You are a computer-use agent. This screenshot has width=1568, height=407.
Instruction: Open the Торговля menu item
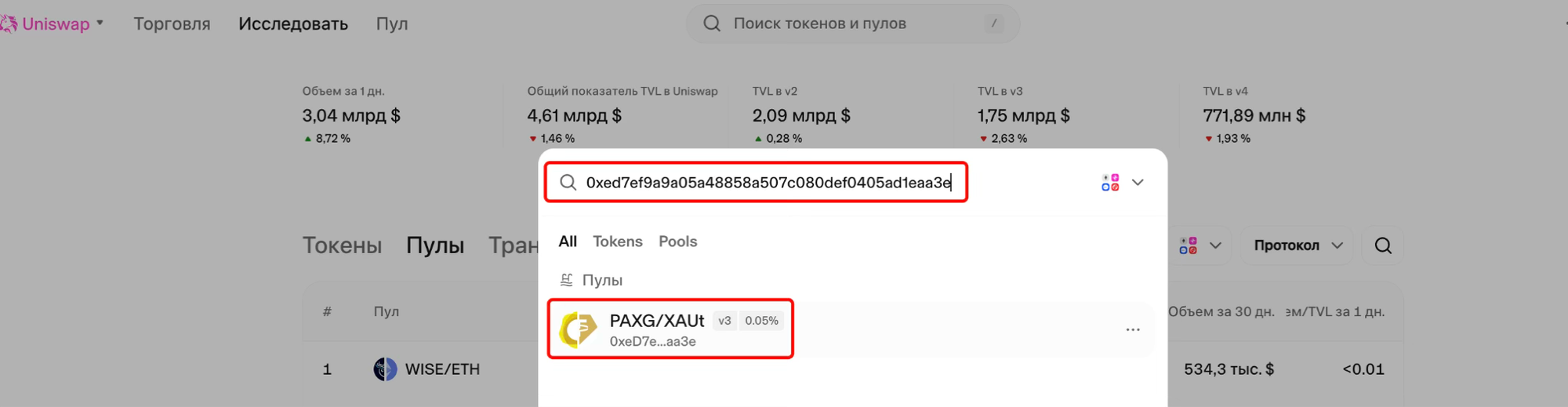click(x=172, y=24)
